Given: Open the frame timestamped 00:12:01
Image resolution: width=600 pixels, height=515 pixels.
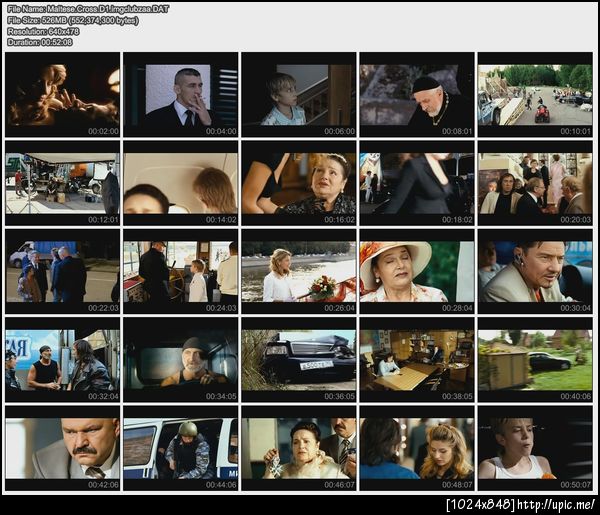Looking at the screenshot, I should [x=62, y=183].
